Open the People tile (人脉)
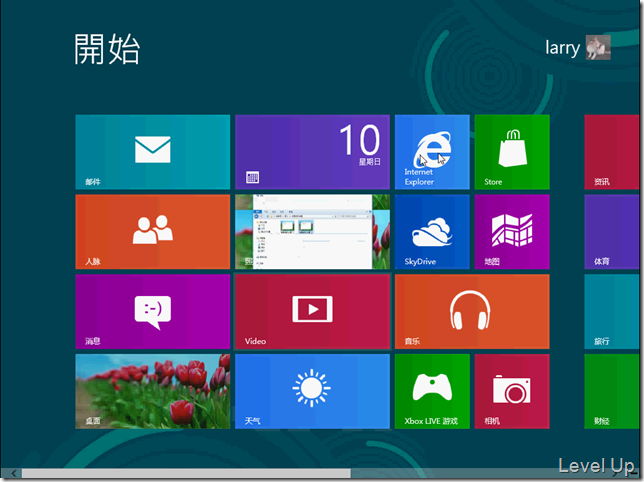644x482 pixels. click(152, 232)
